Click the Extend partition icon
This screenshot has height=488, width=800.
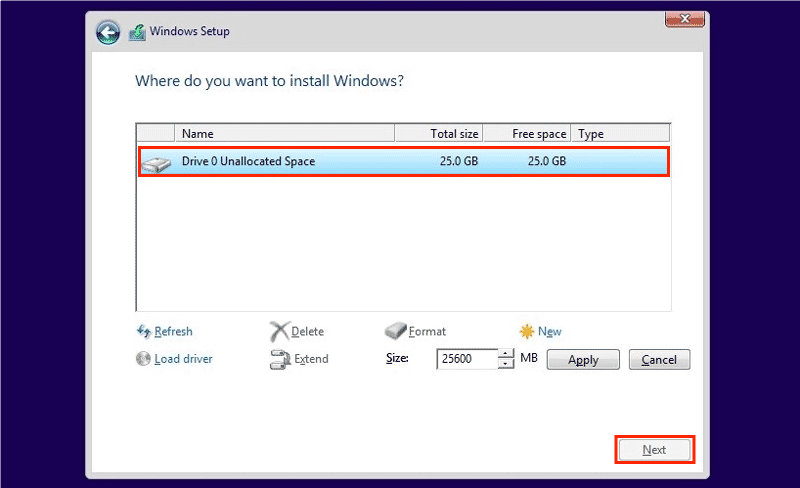[280, 359]
